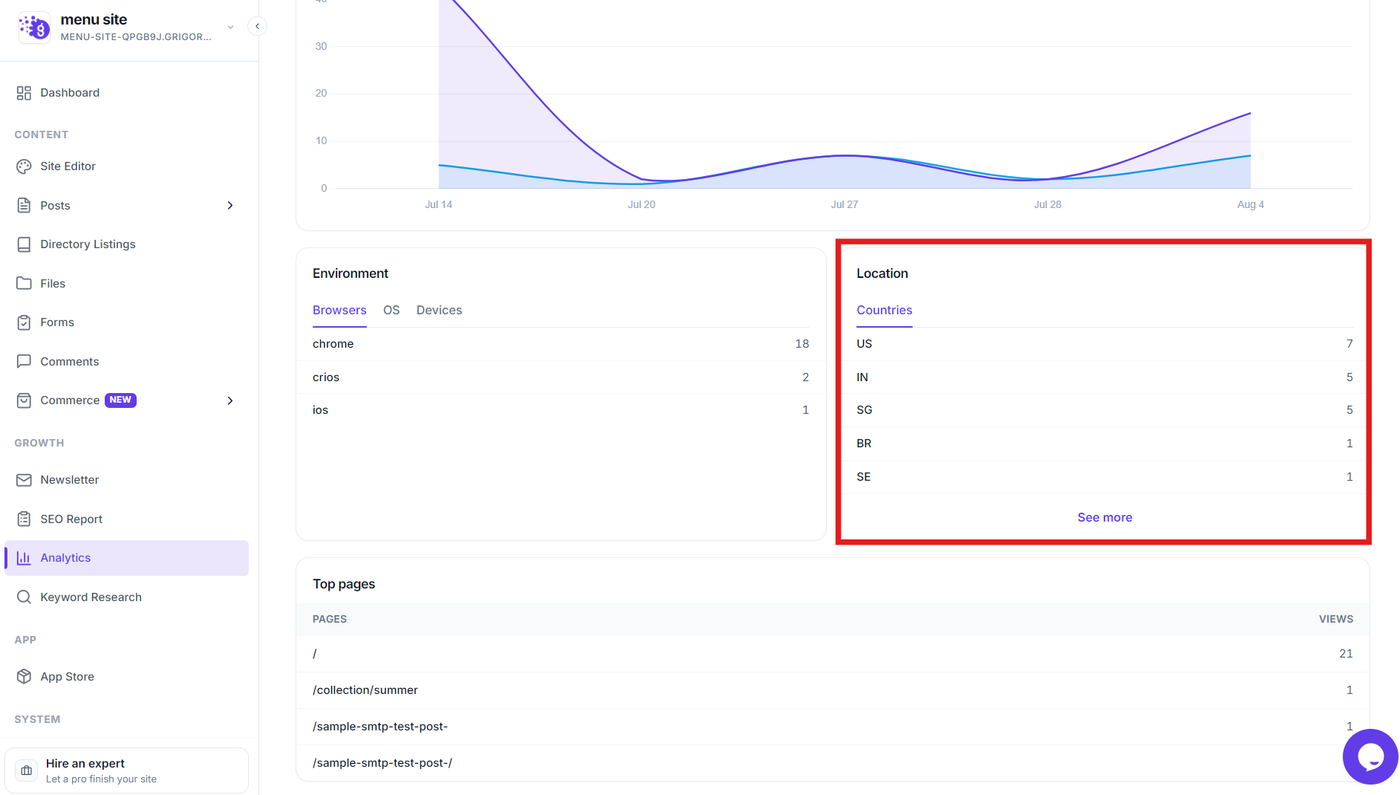Click the Site Editor palette icon
1400x795 pixels.
click(24, 166)
